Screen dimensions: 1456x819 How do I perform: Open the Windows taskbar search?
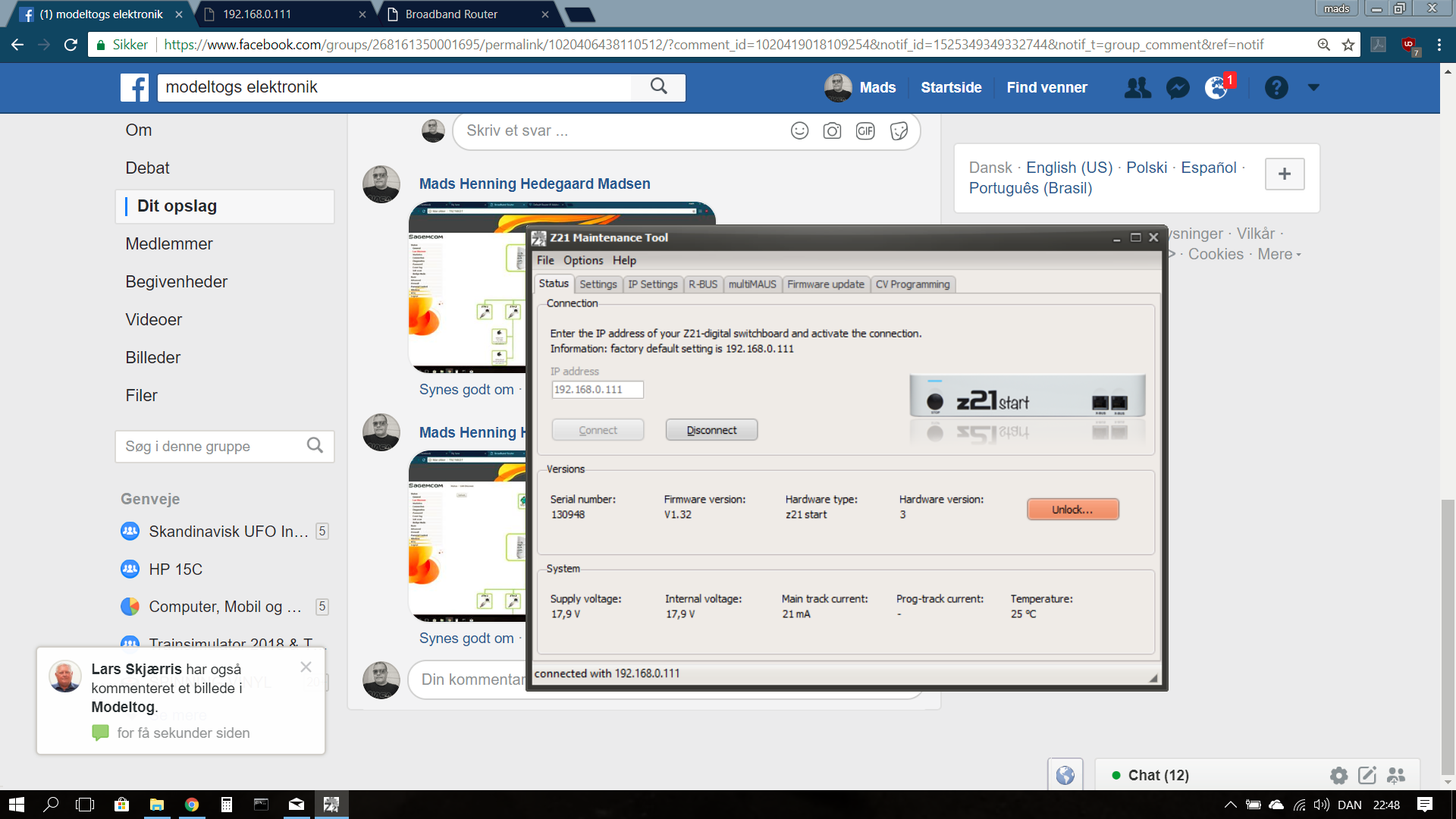point(51,805)
